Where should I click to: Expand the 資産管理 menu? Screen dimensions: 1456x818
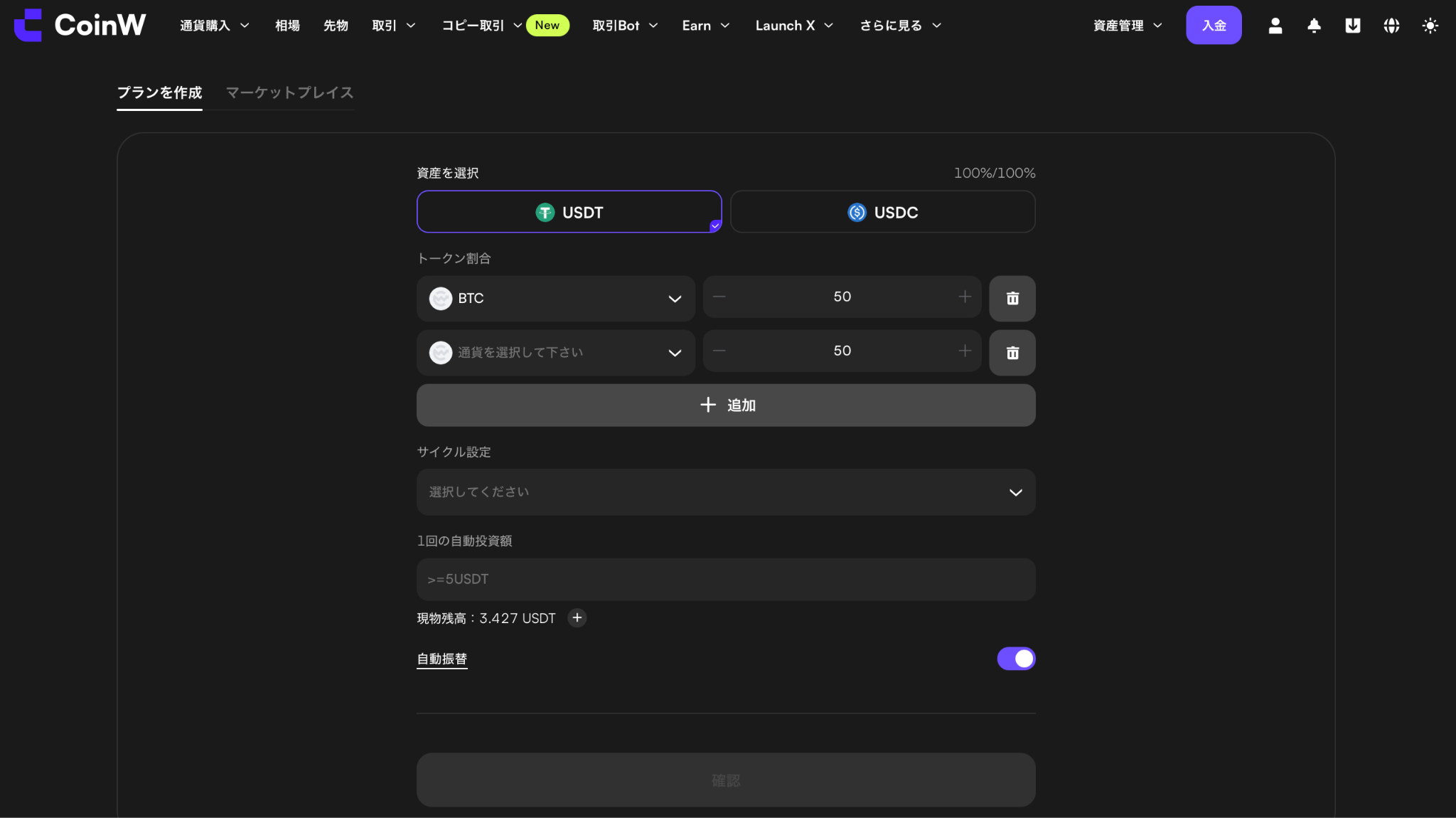[1128, 26]
